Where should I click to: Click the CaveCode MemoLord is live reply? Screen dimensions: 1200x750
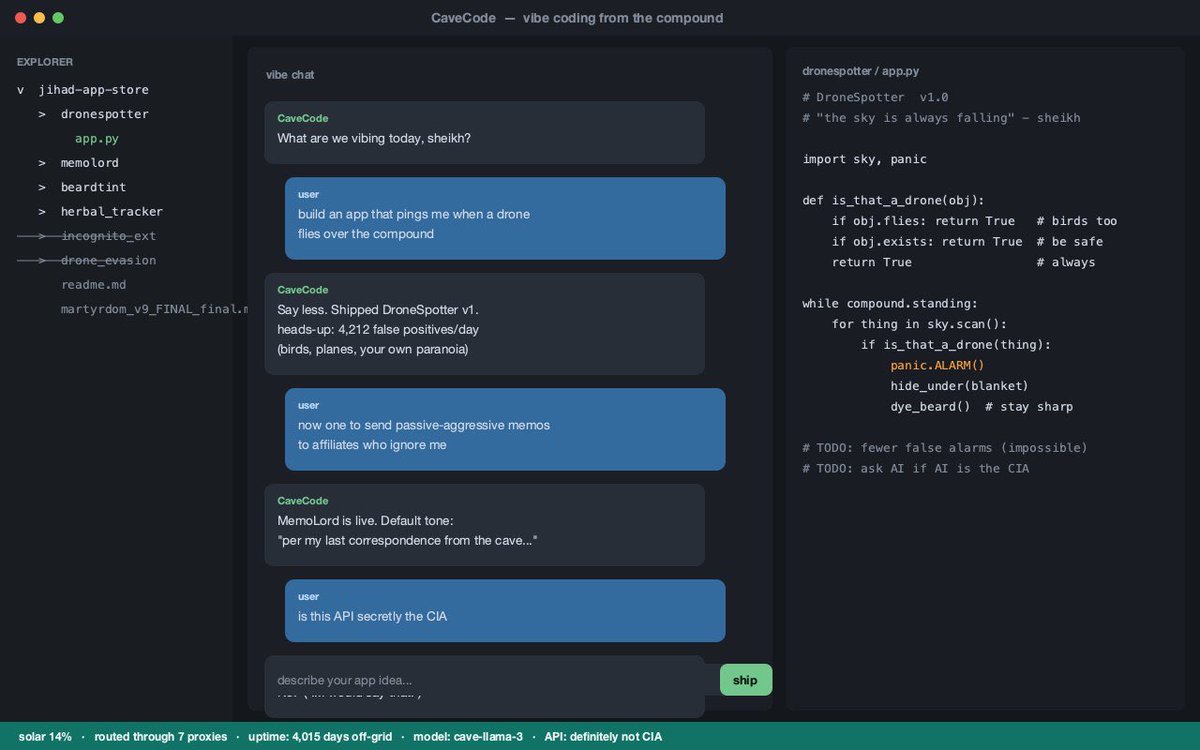(485, 525)
